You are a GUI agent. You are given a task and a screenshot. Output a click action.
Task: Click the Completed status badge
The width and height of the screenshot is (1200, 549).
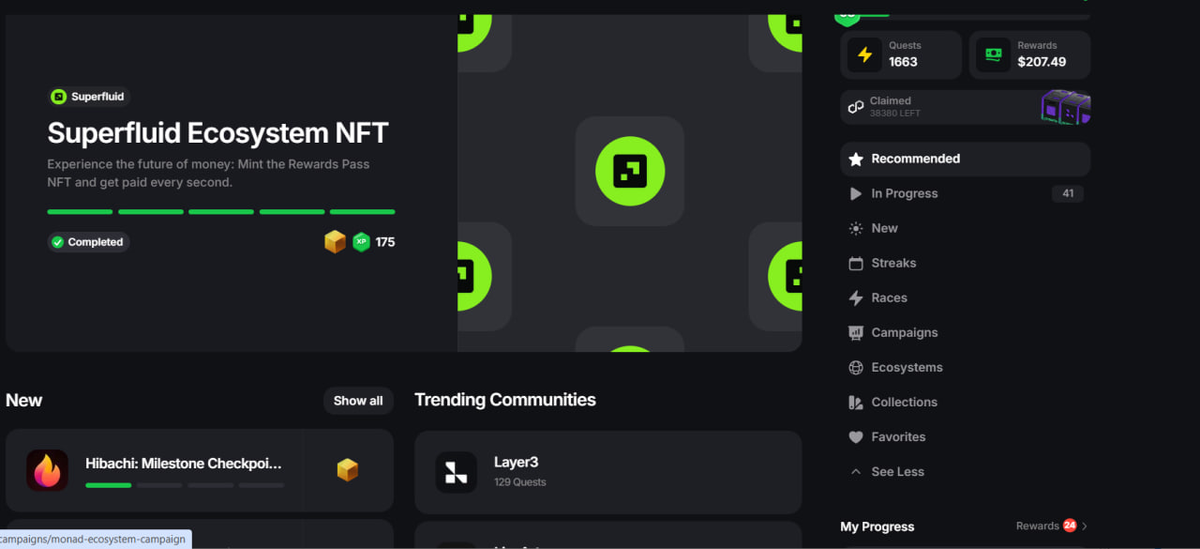coord(88,242)
